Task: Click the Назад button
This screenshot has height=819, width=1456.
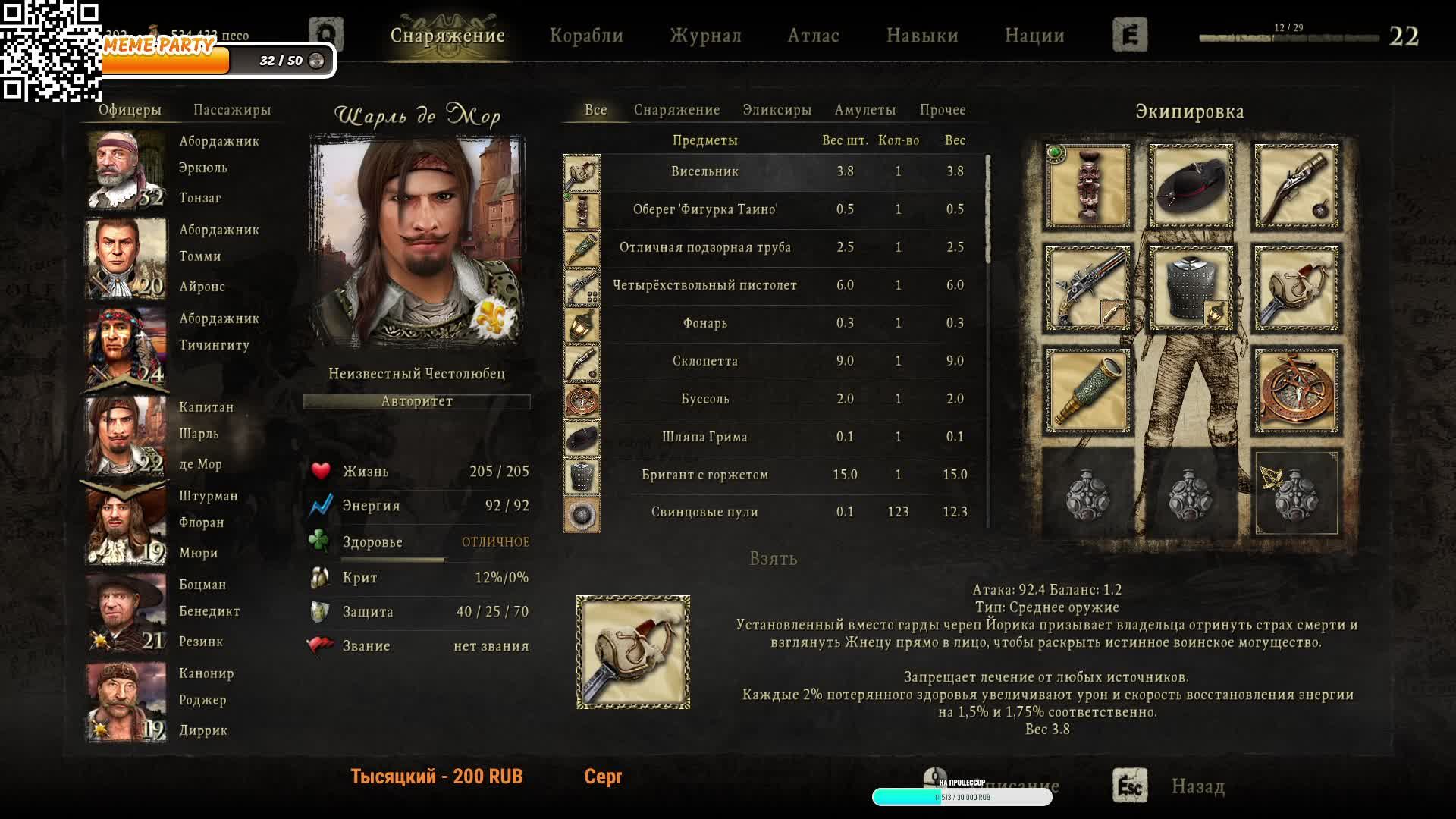Action: (x=1197, y=786)
